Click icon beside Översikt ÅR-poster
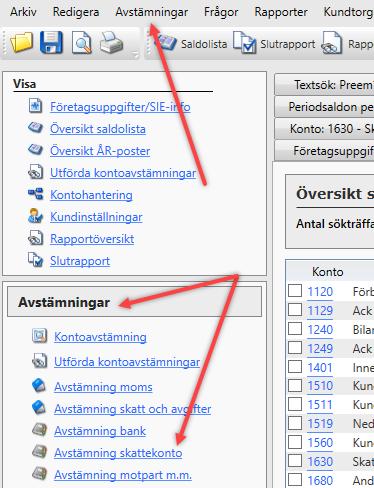374x488 pixels. tap(35, 150)
